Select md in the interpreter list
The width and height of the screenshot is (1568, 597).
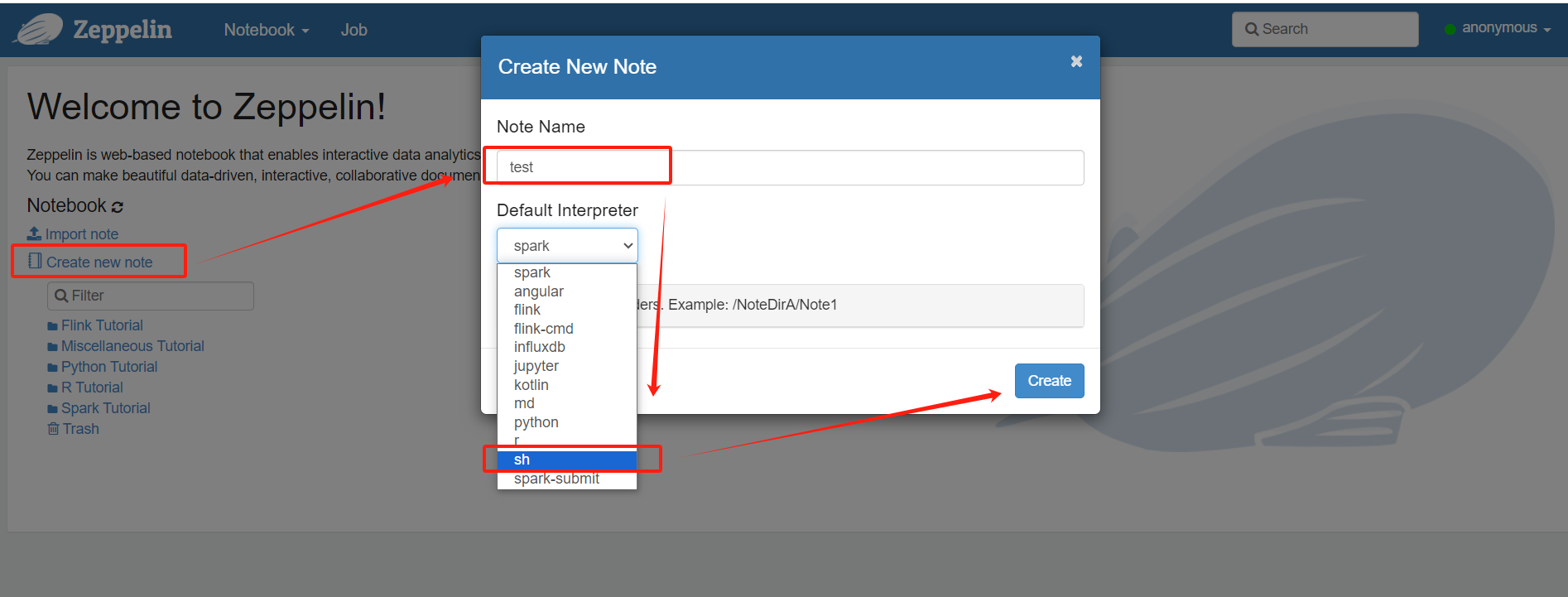[567, 403]
